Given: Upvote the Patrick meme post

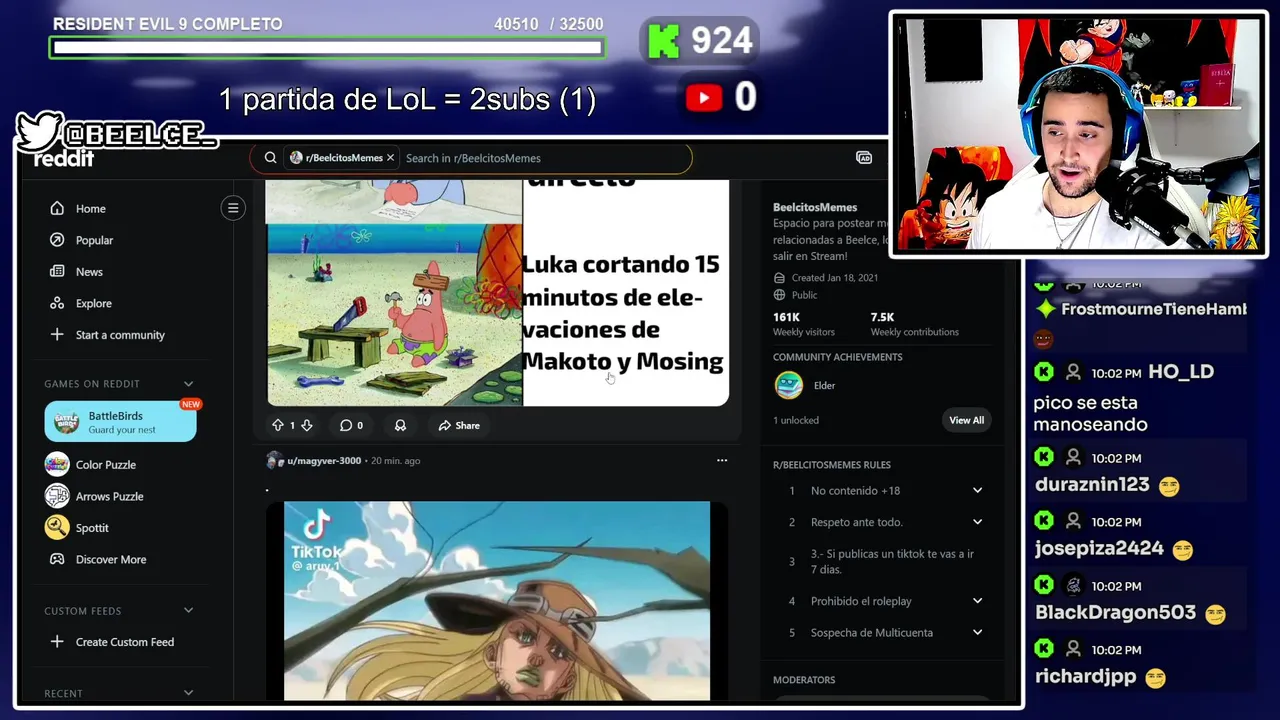Looking at the screenshot, I should 277,425.
